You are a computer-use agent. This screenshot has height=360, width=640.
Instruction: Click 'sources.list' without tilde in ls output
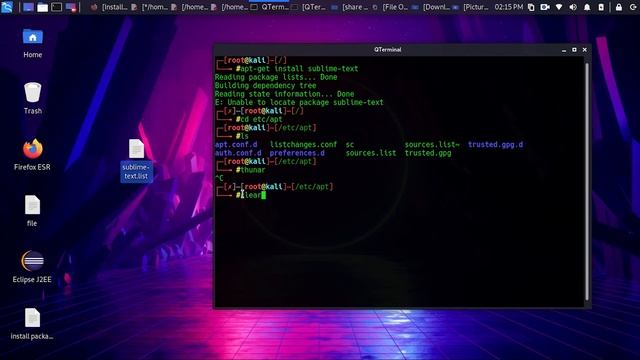(x=371, y=153)
